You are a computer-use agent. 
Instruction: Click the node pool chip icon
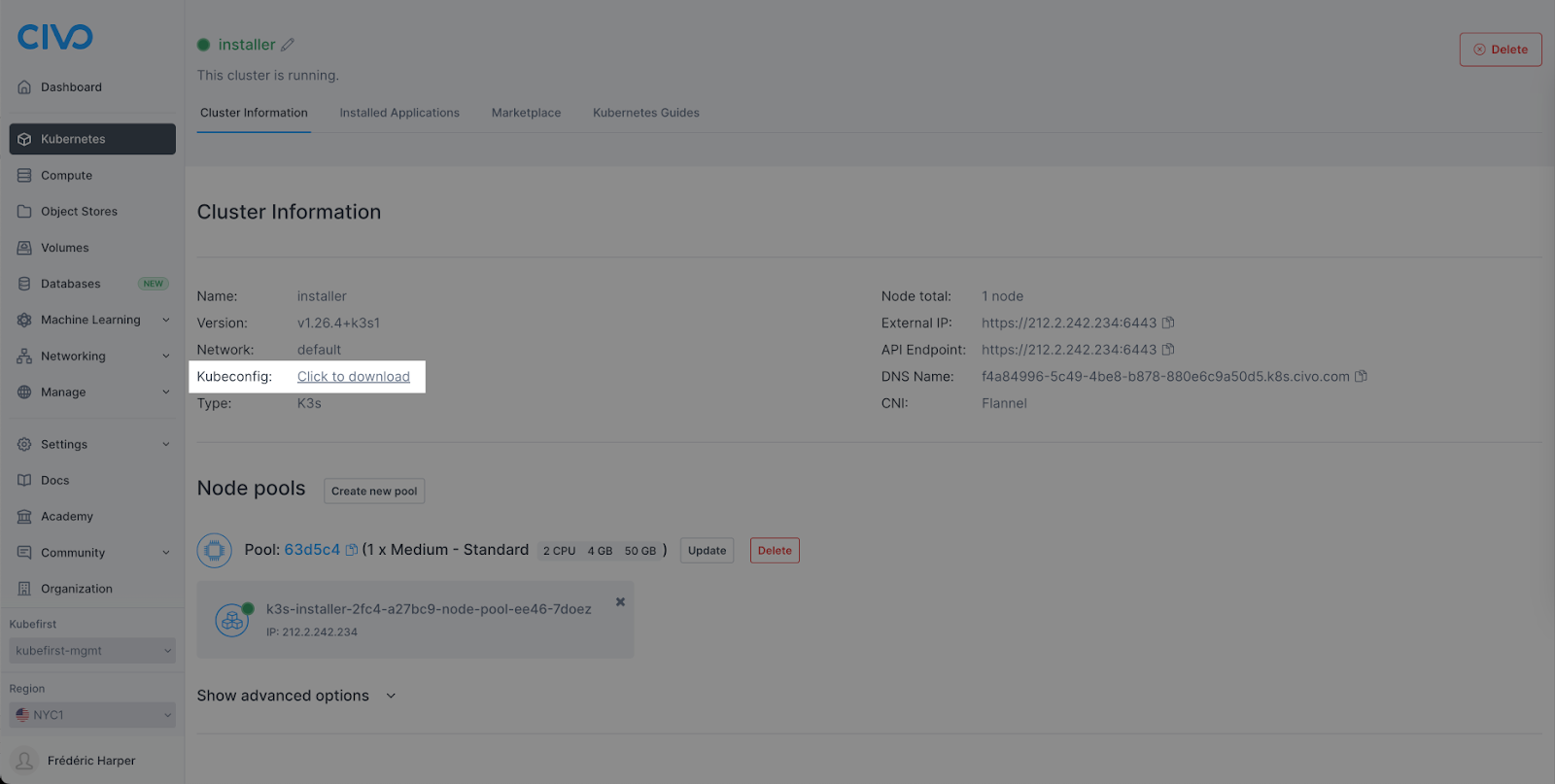pyautogui.click(x=214, y=551)
